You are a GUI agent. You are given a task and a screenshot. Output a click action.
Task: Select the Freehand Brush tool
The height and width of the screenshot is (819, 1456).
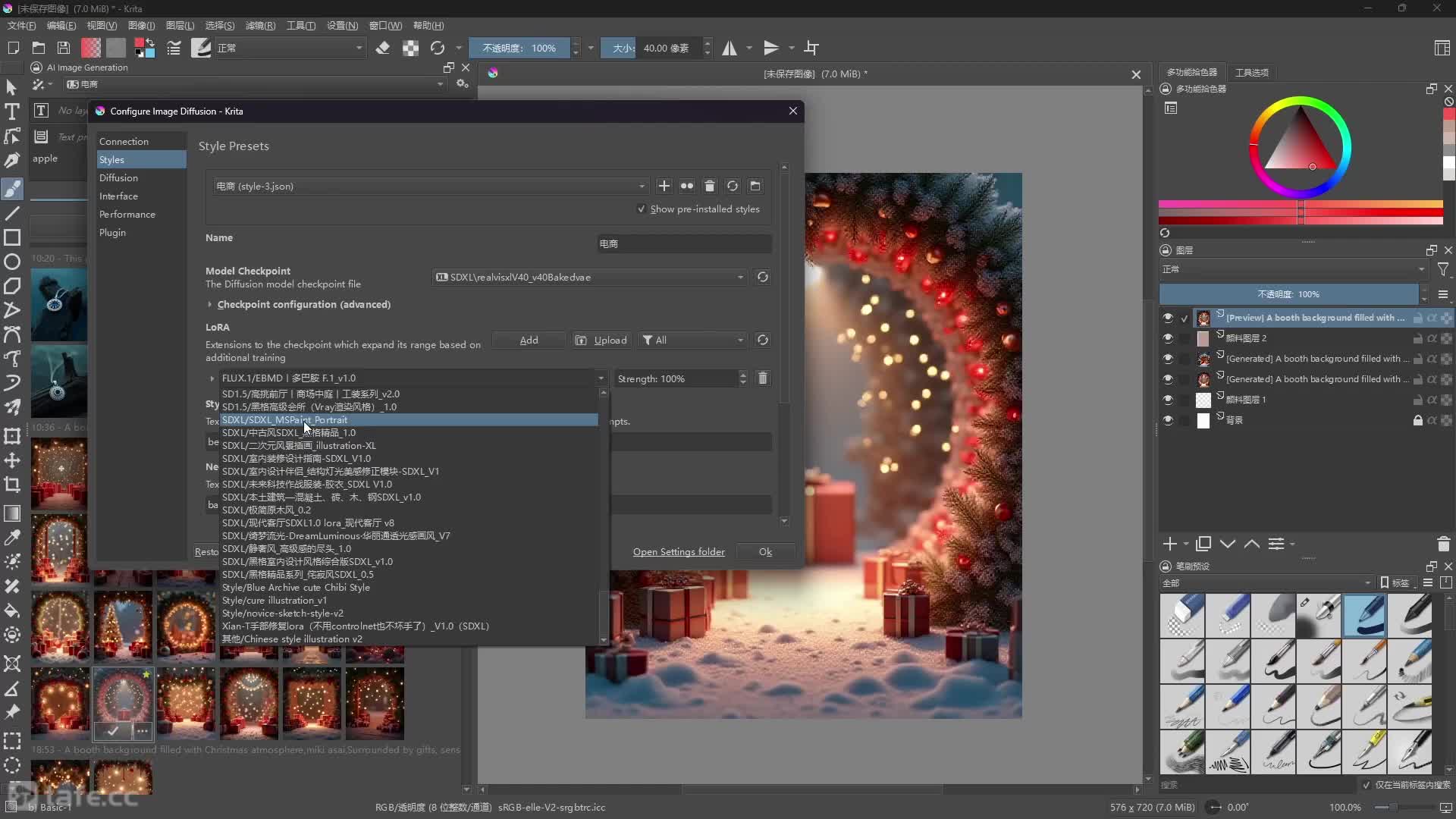(x=12, y=189)
